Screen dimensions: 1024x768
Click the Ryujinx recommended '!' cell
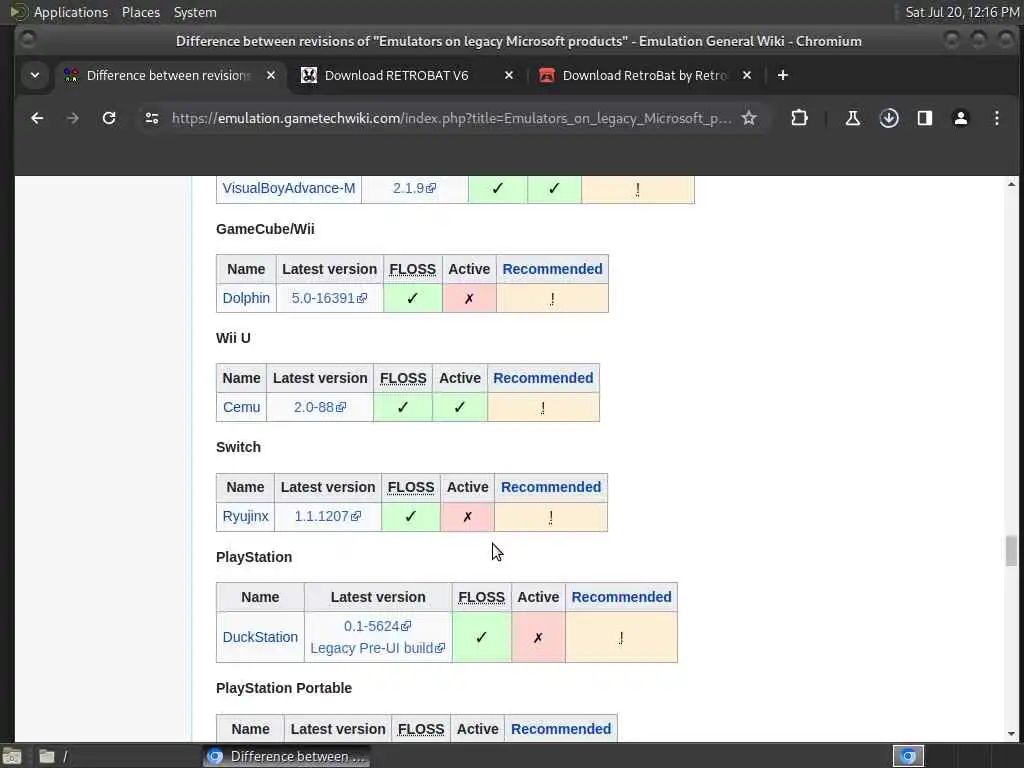[551, 517]
